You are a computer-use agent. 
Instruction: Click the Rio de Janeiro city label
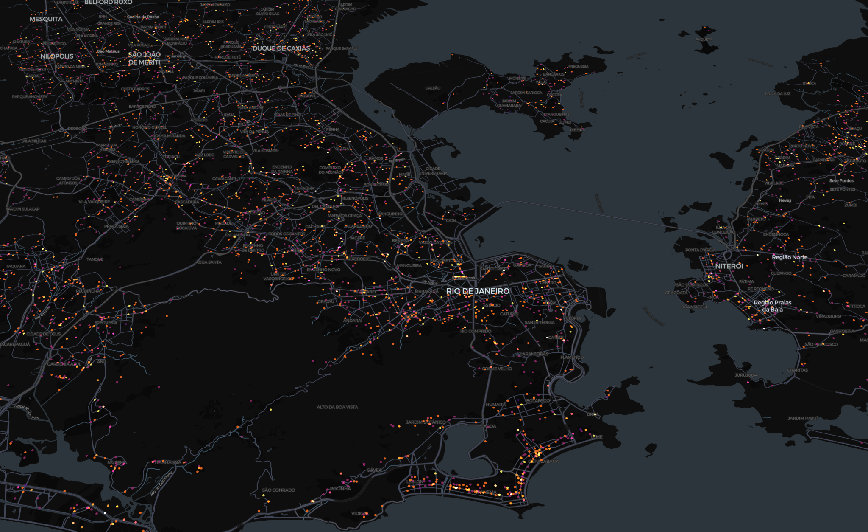478,291
